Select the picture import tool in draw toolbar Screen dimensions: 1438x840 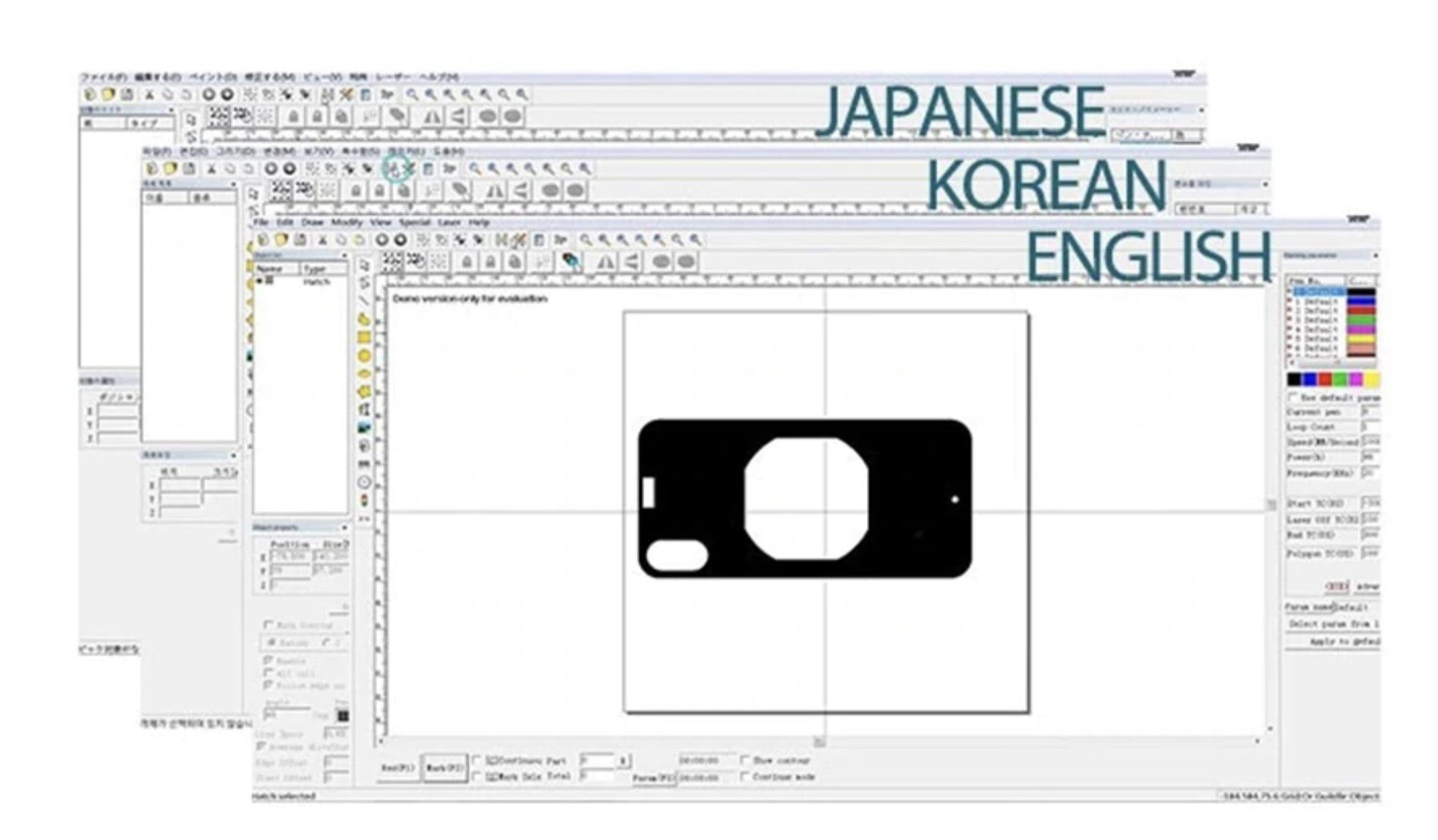coord(365,428)
